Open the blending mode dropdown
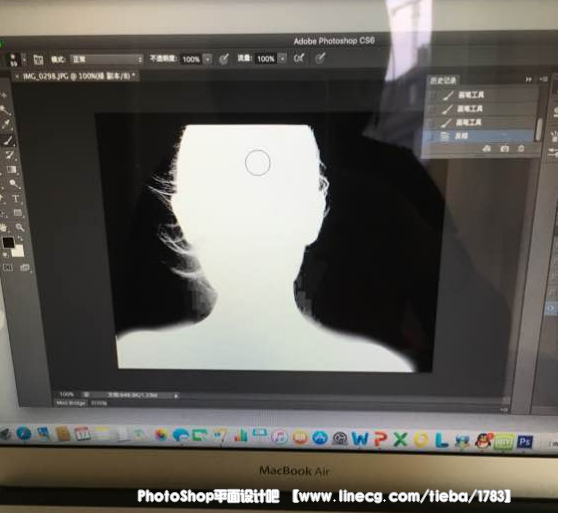Viewport: 561px width, 513px height. pyautogui.click(x=107, y=59)
